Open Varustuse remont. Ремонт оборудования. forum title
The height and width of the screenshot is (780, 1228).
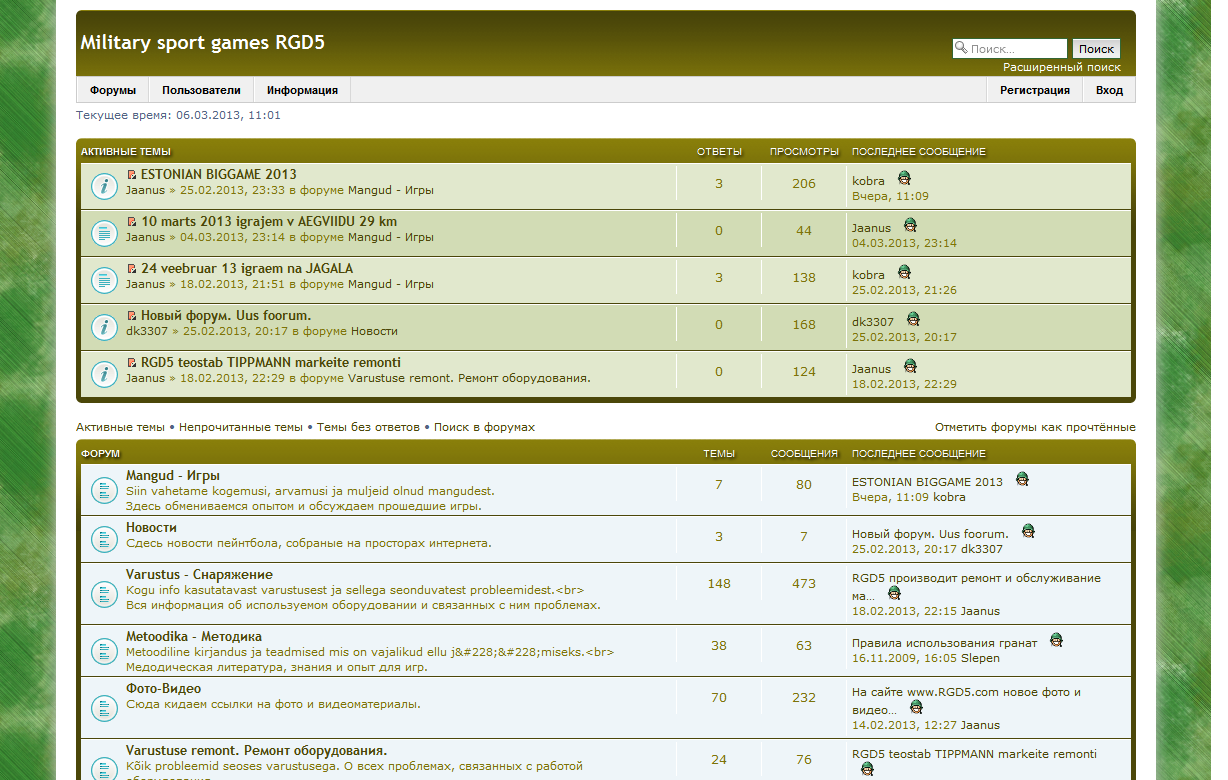(x=257, y=751)
